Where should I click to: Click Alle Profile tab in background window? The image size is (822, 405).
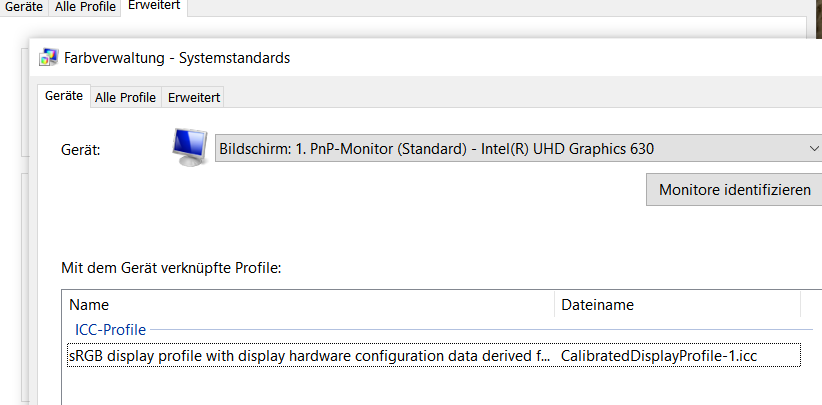tap(85, 6)
